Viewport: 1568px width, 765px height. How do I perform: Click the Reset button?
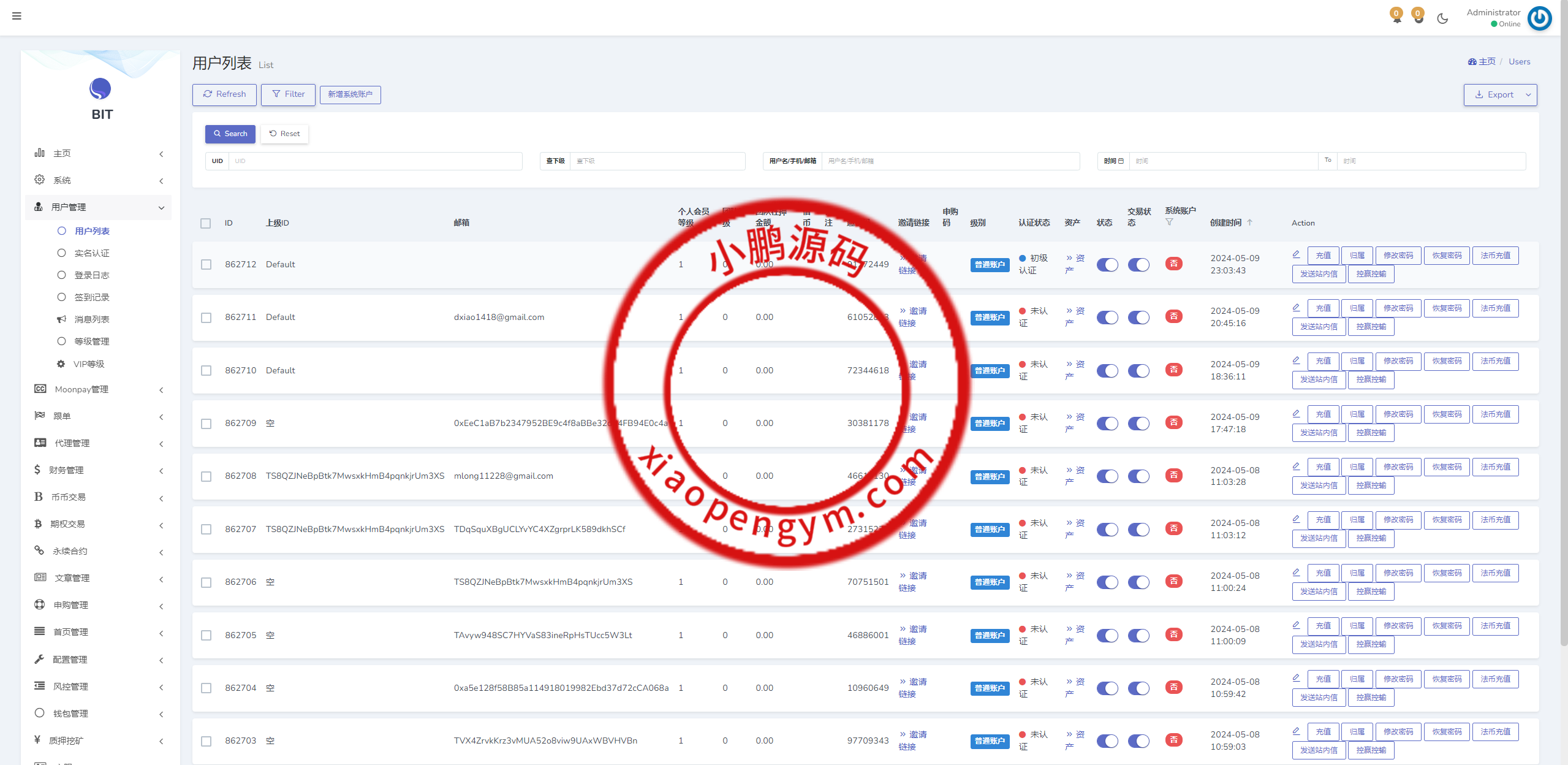tap(284, 134)
